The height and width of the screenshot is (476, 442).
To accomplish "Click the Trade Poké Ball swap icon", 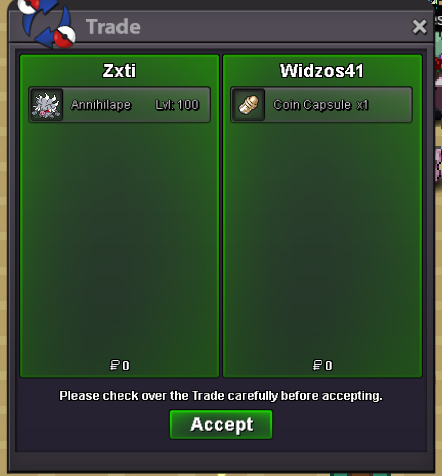I will 47,23.
